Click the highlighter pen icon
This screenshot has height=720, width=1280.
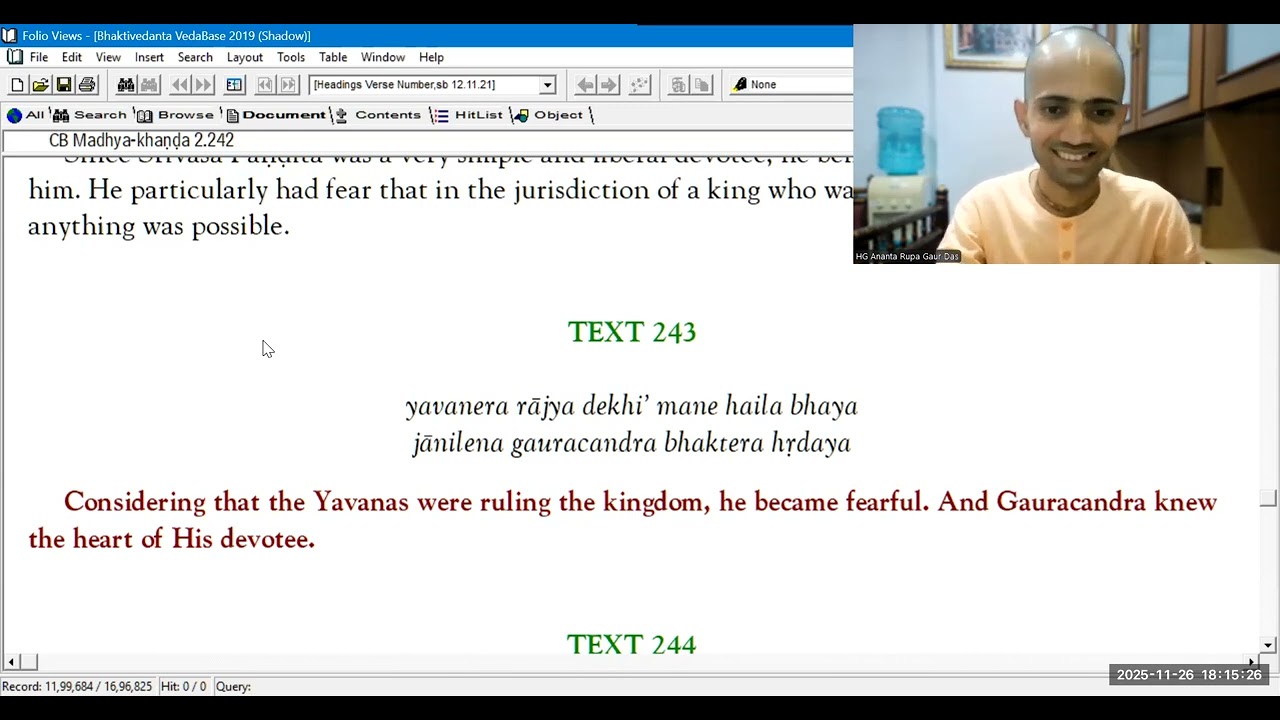739,85
